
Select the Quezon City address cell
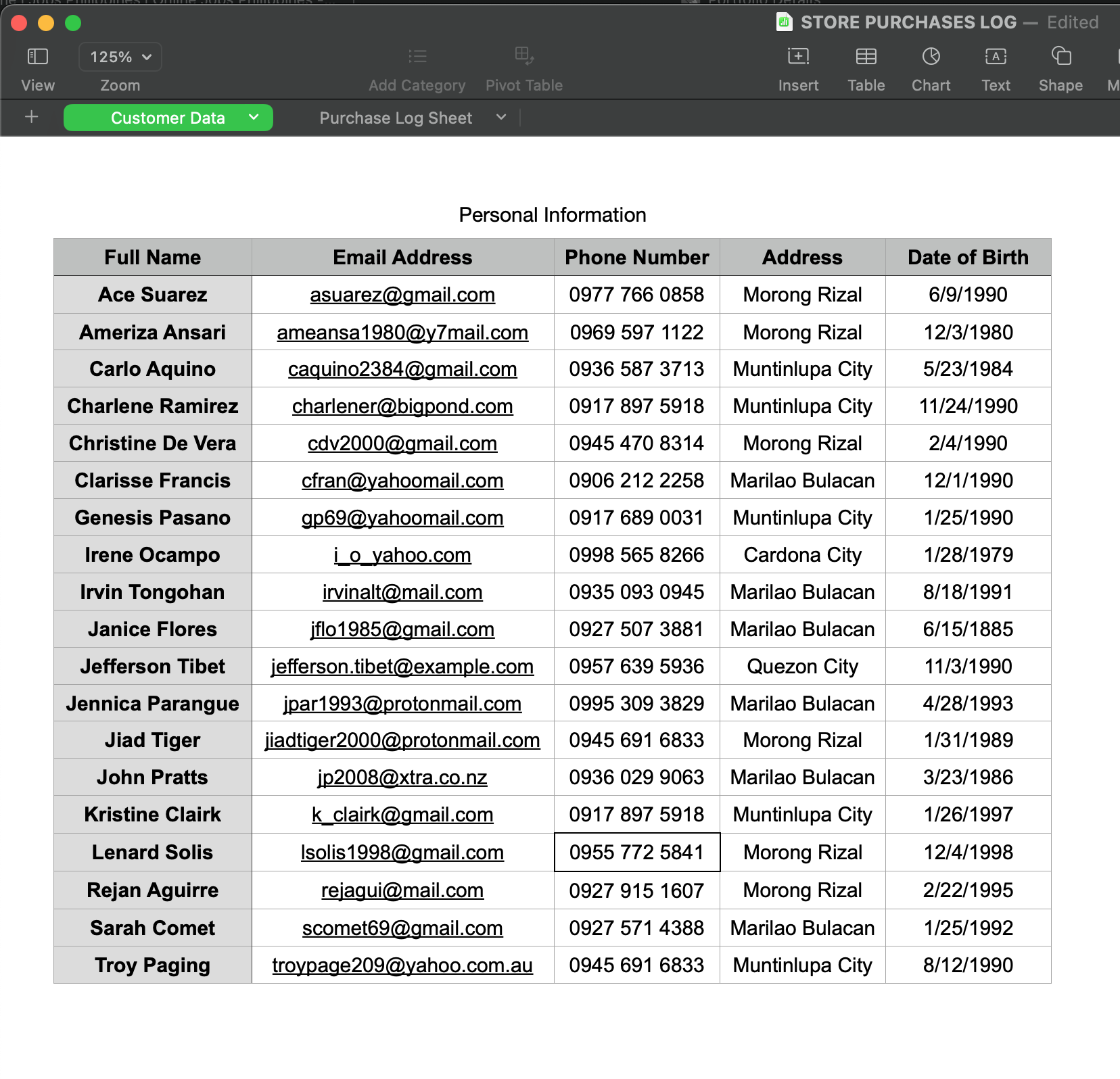tap(803, 667)
